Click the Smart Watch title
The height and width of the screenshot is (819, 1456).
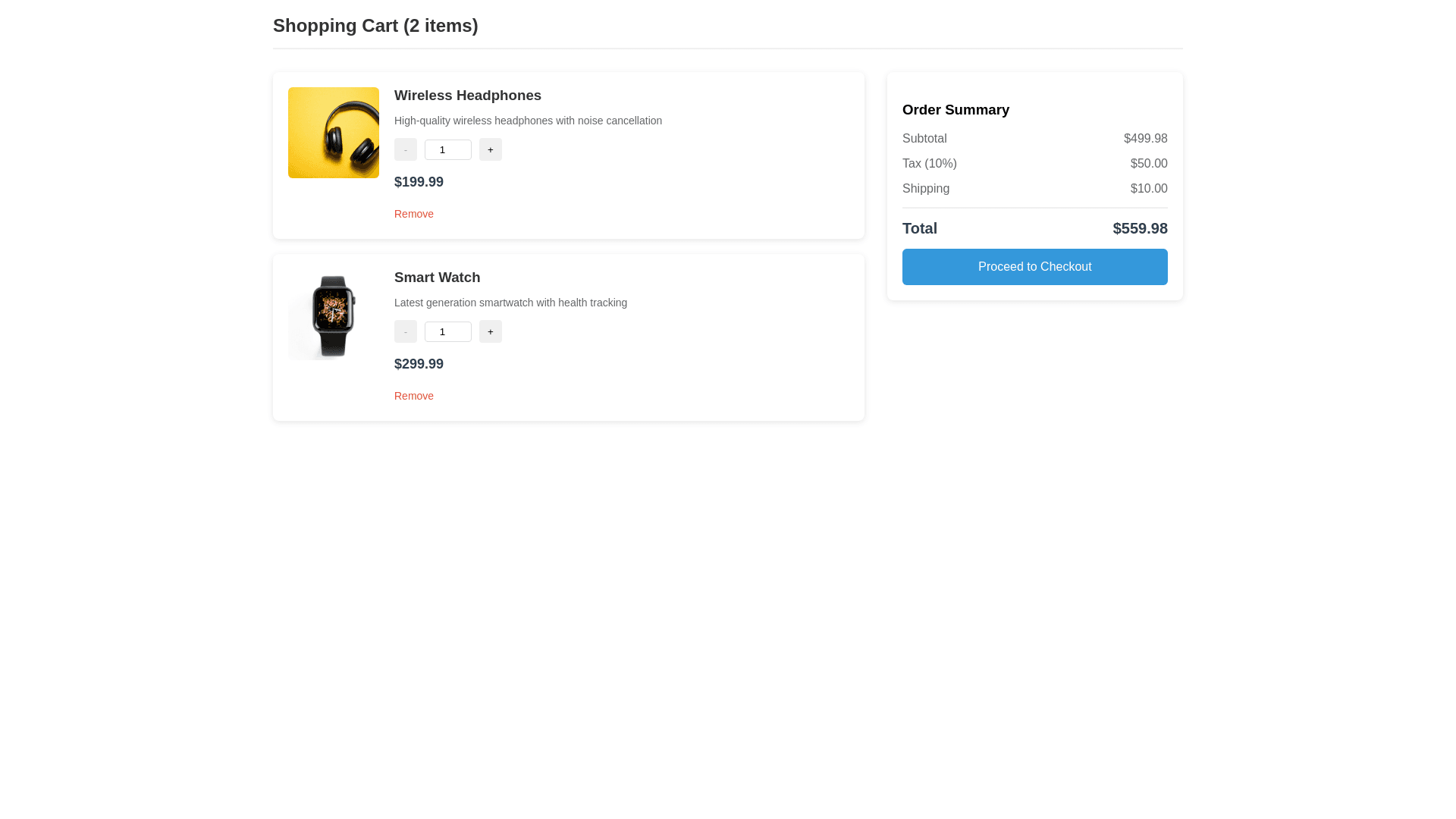pyautogui.click(x=437, y=278)
